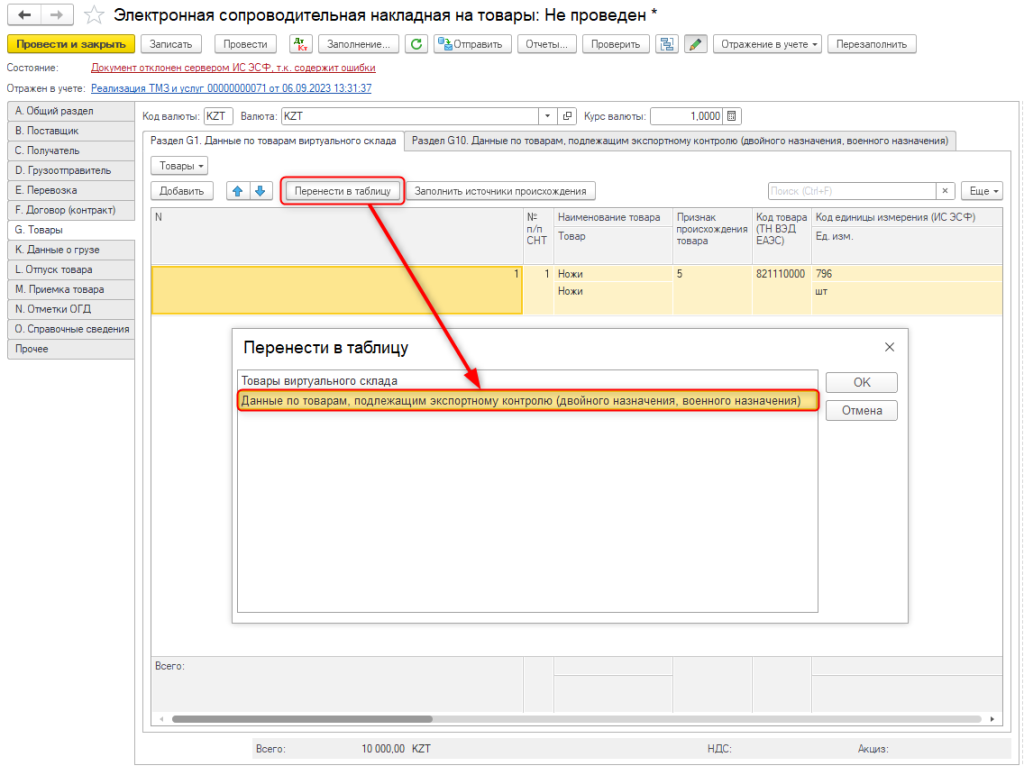The image size is (1024, 775).
Task: Switch to E. Перевозка section
Action: (x=71, y=190)
